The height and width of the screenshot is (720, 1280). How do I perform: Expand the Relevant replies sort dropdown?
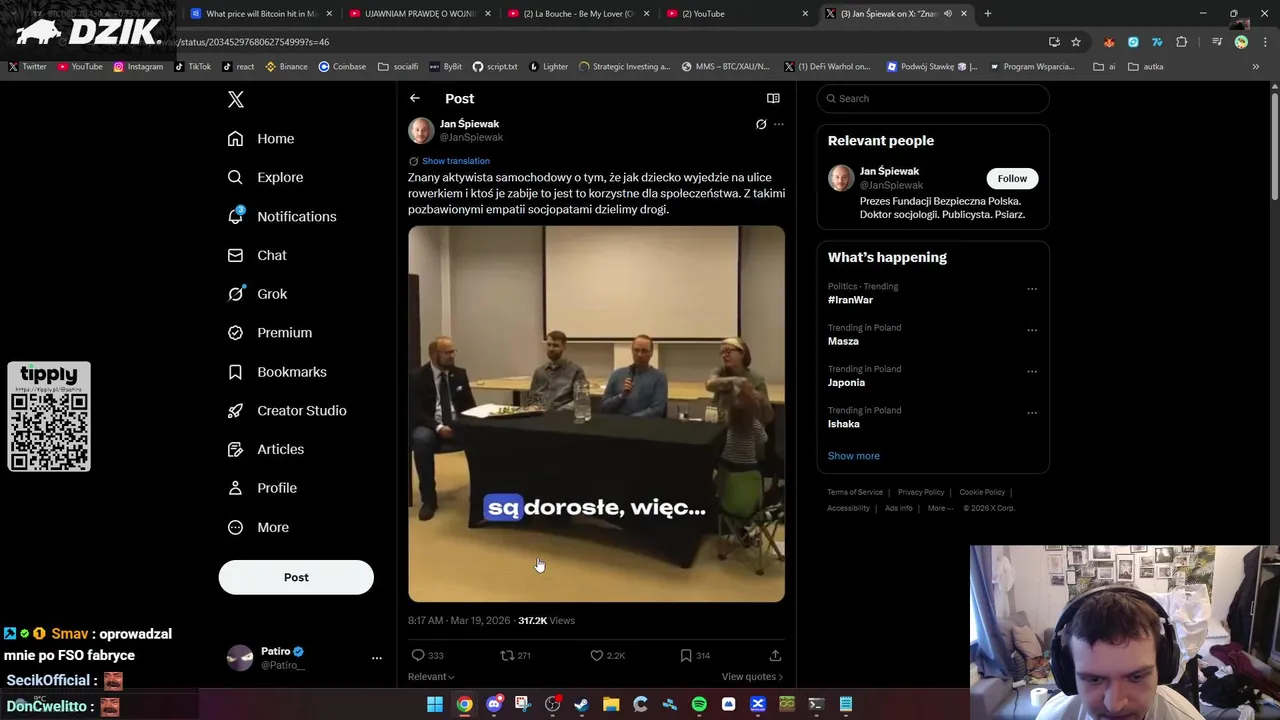(x=431, y=677)
